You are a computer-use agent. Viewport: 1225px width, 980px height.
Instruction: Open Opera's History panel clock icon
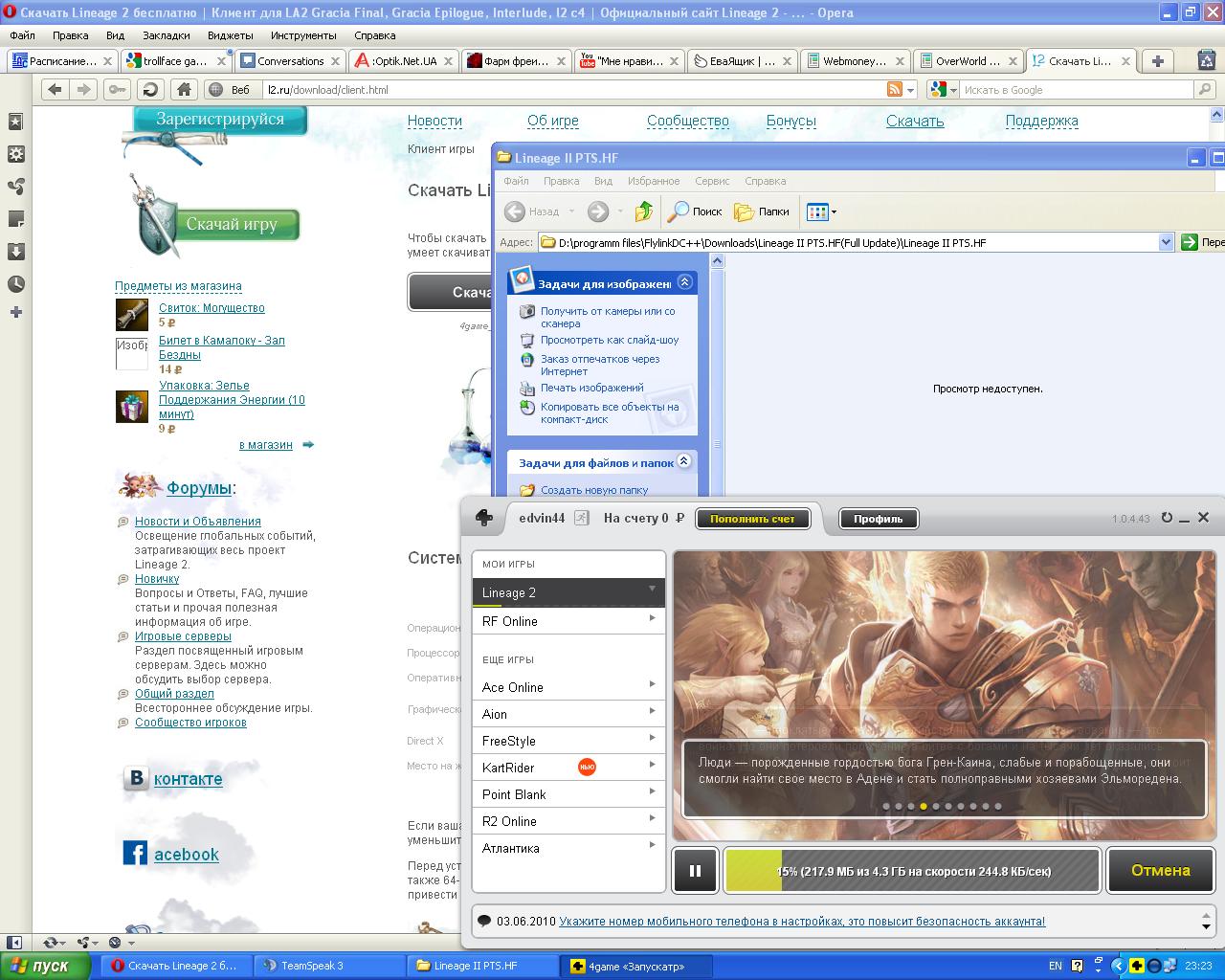tap(15, 284)
